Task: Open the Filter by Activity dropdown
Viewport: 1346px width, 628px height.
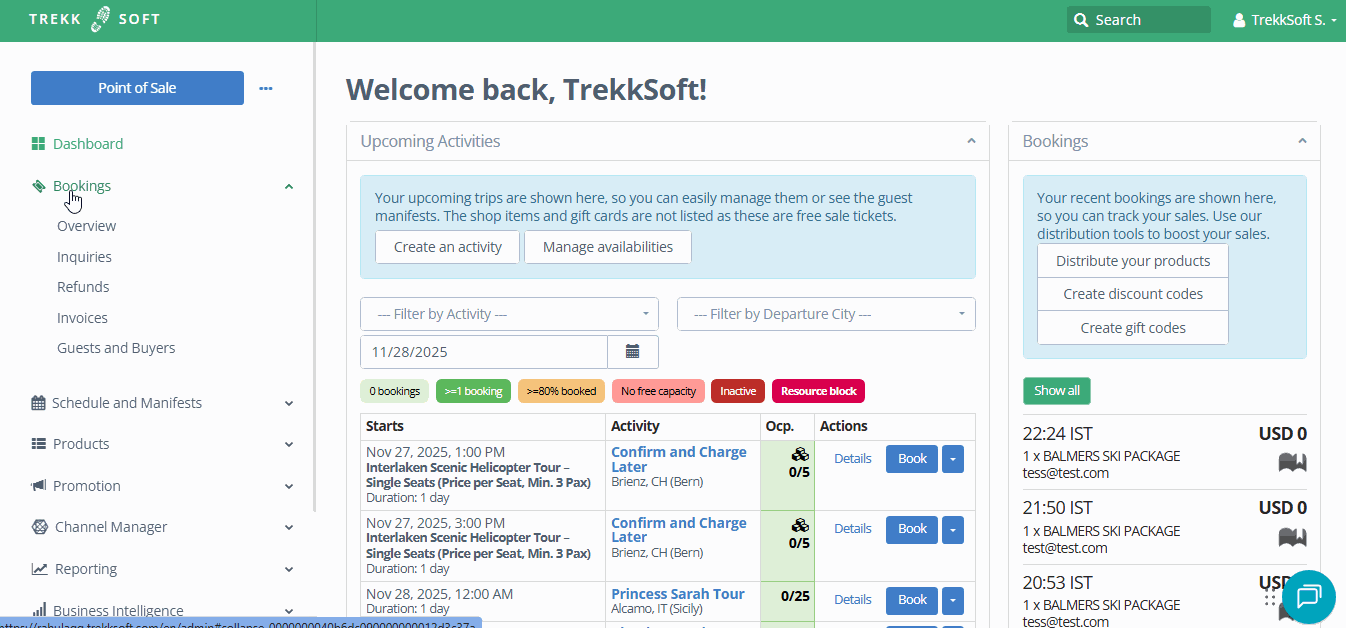Action: (x=509, y=314)
